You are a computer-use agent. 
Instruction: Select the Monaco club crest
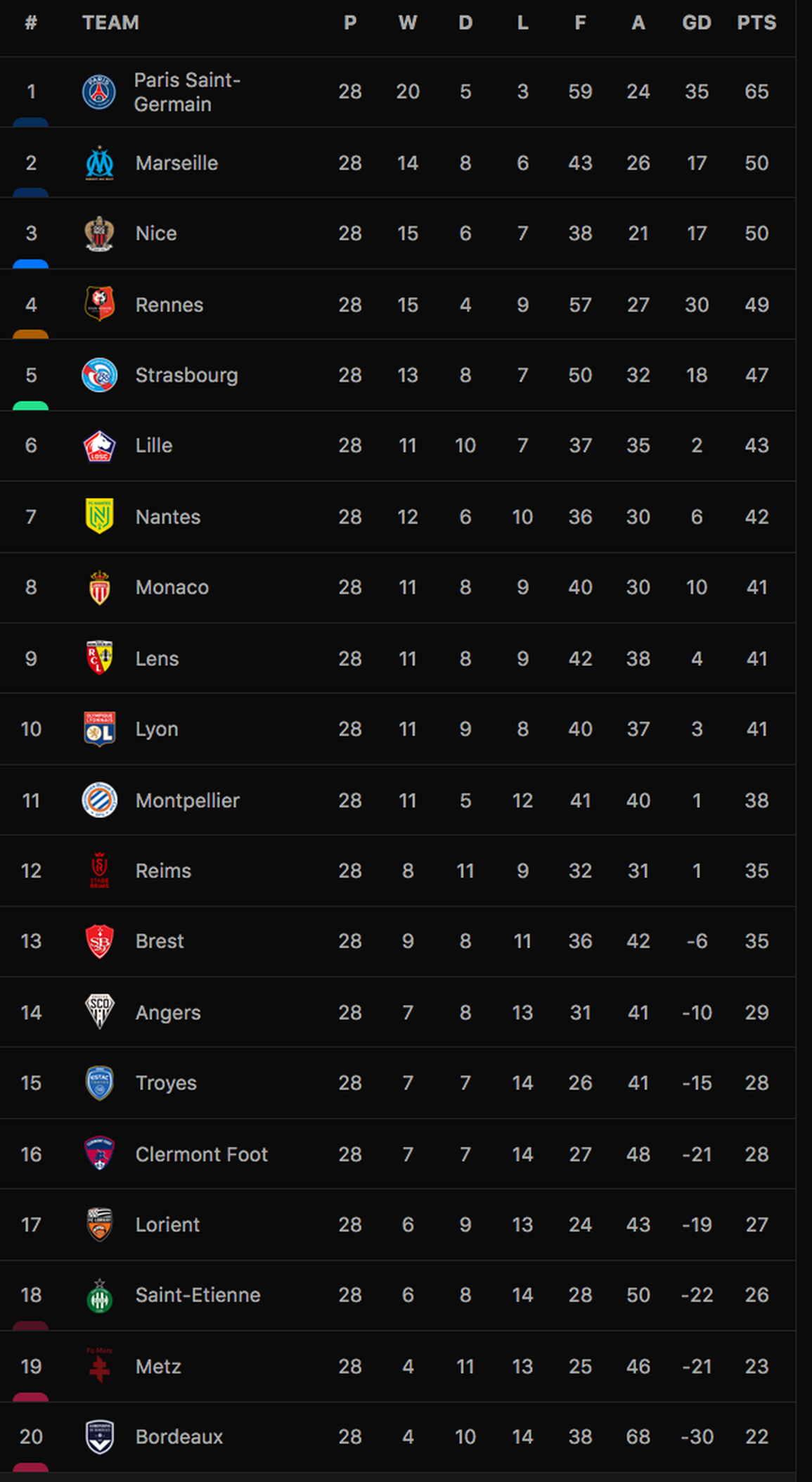[x=99, y=587]
